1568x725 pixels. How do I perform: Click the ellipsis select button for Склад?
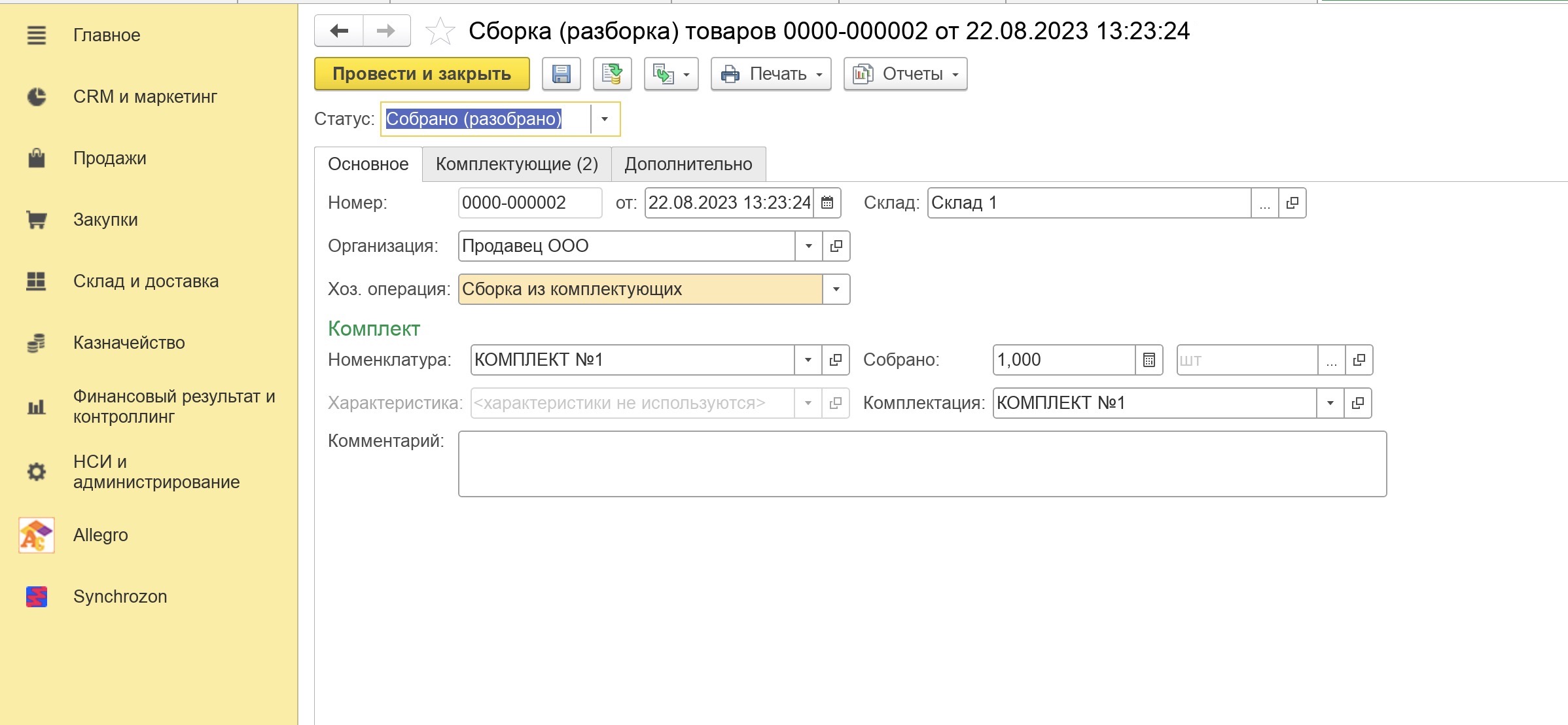click(1265, 203)
